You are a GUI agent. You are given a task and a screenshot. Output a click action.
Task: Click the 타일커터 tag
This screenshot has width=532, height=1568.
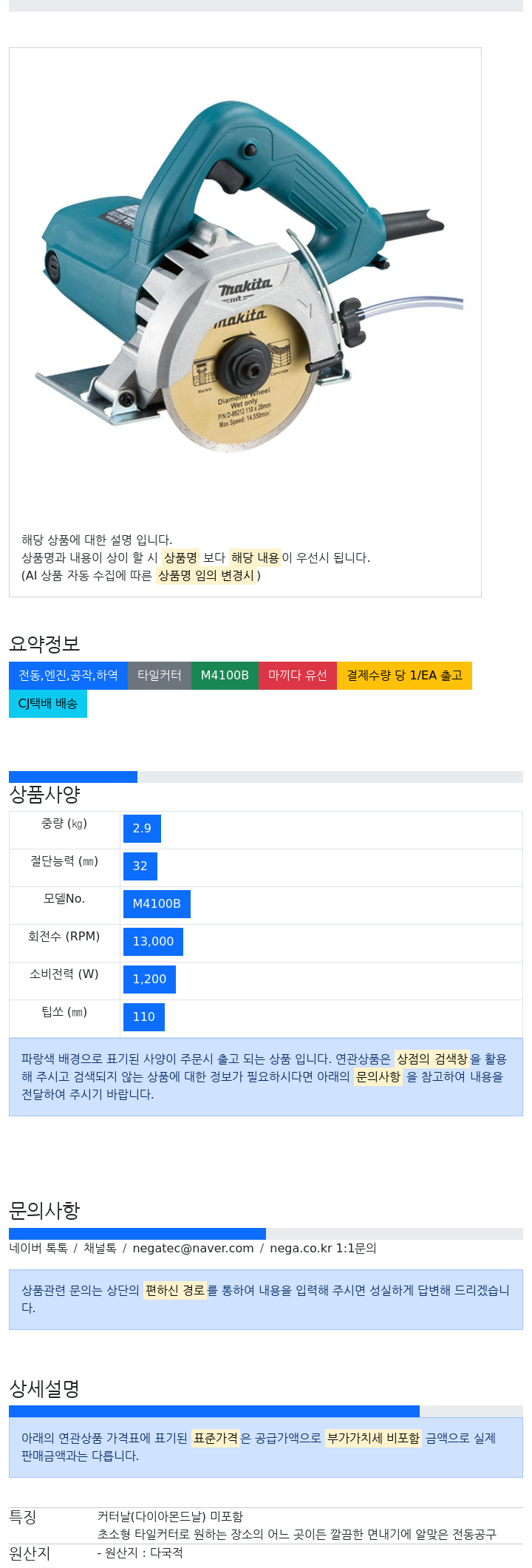click(160, 676)
